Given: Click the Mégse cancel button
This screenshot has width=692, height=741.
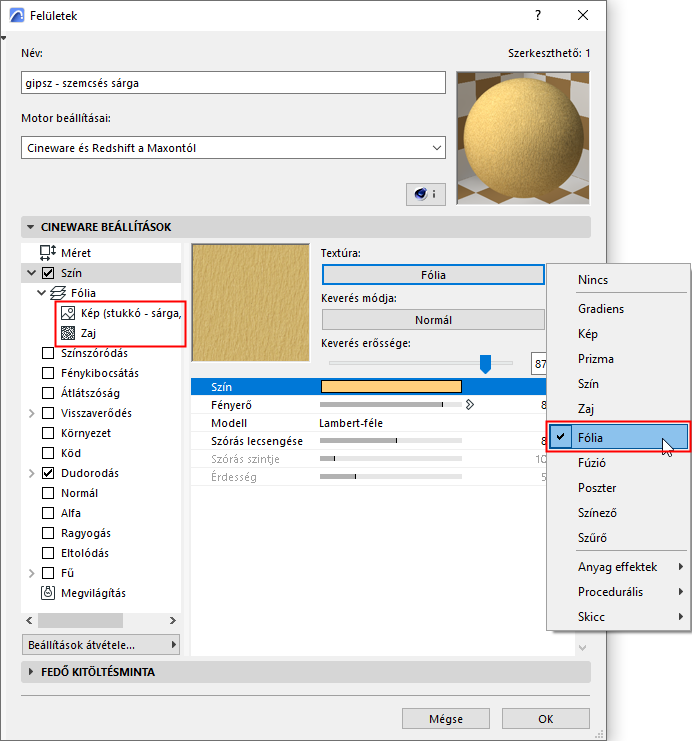Looking at the screenshot, I should pyautogui.click(x=446, y=719).
